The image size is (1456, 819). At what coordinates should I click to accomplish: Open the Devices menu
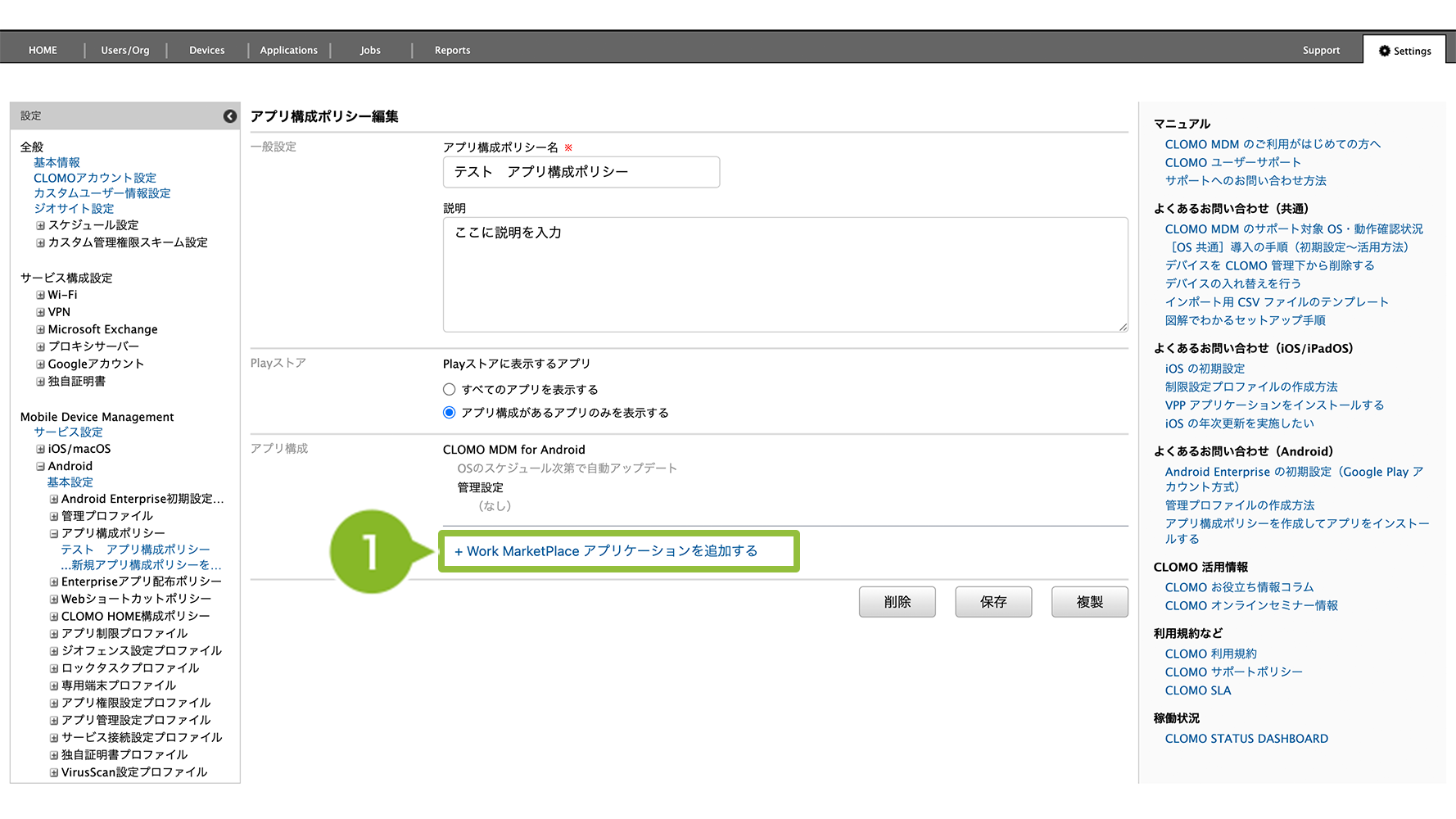pos(206,51)
